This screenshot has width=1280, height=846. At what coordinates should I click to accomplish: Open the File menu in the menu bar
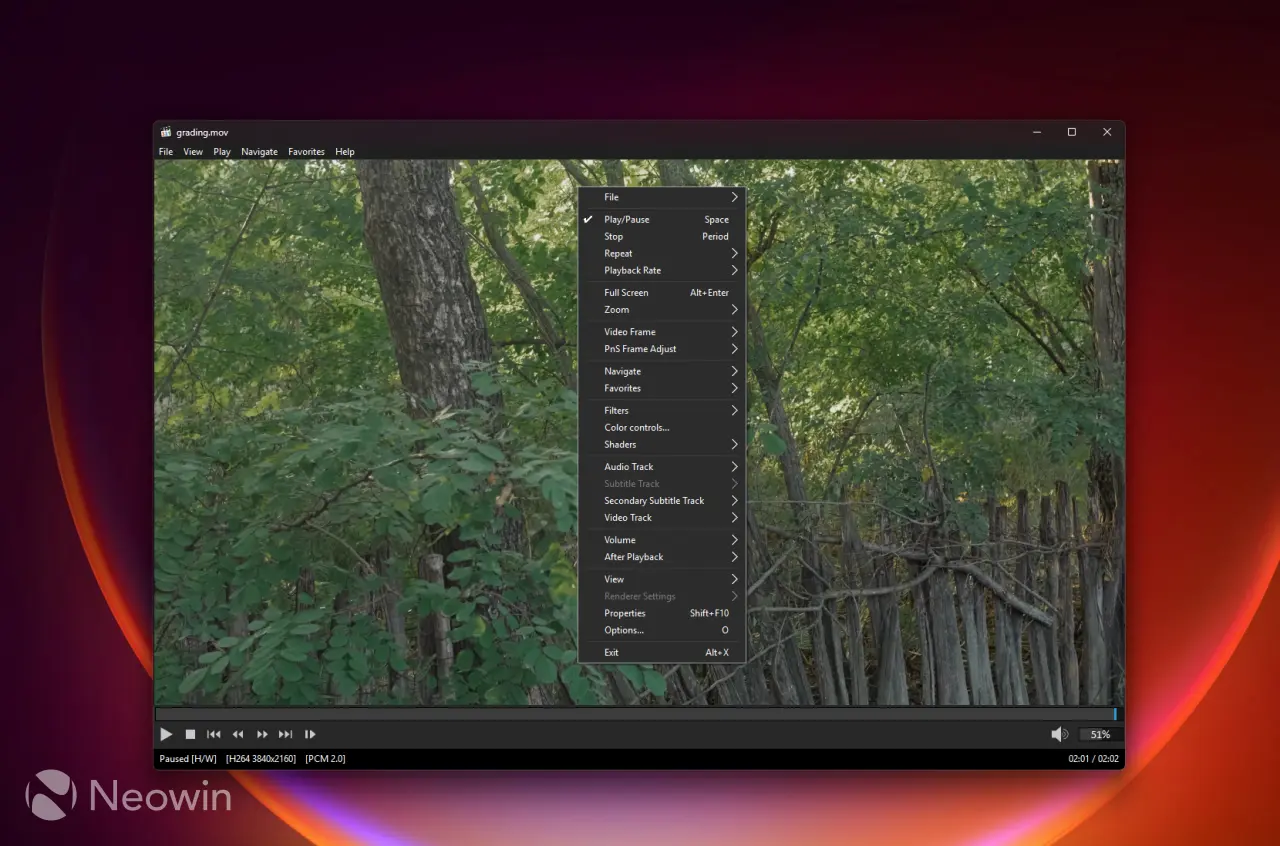pyautogui.click(x=166, y=152)
